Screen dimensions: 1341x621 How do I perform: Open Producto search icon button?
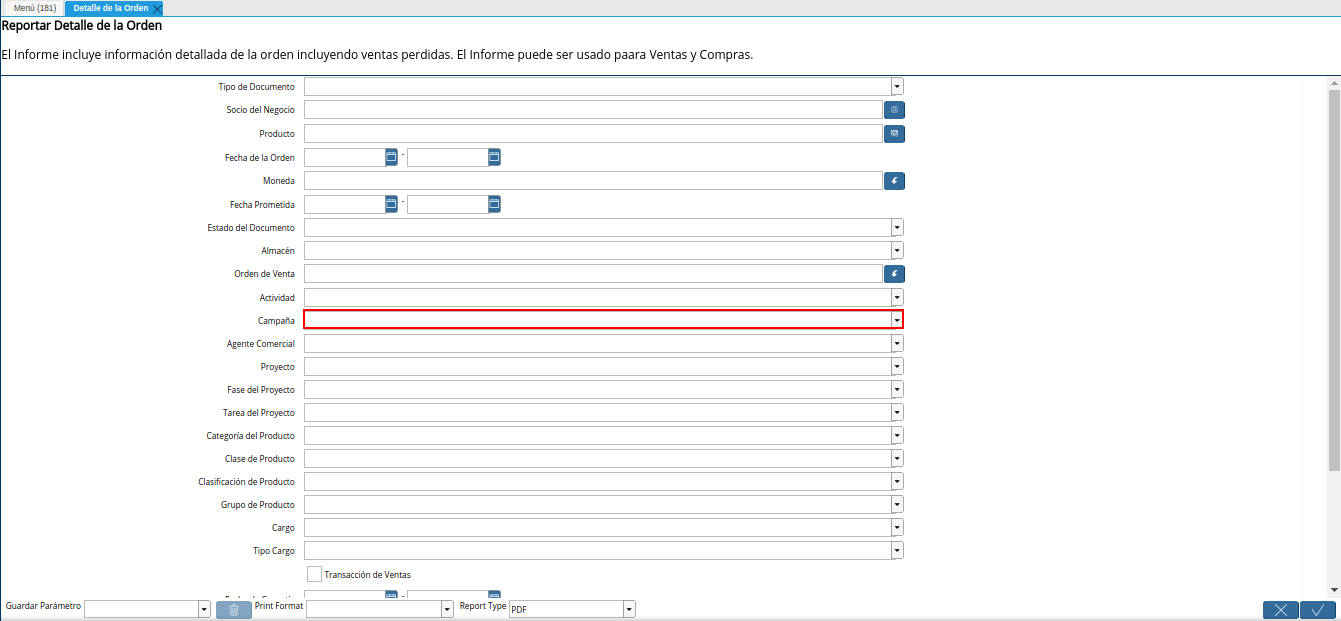[x=894, y=133]
